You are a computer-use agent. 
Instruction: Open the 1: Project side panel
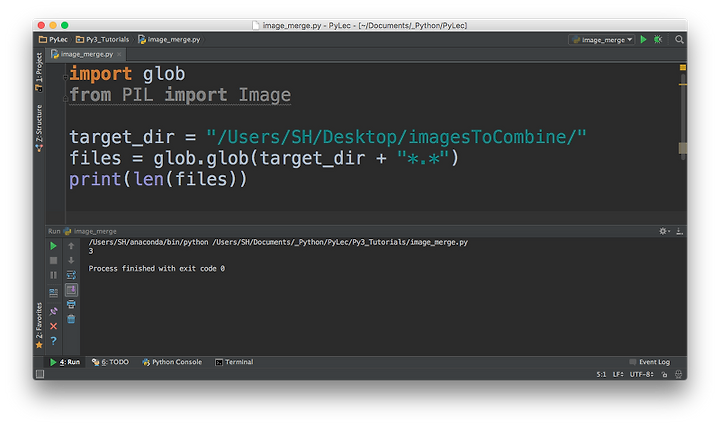tap(39, 72)
